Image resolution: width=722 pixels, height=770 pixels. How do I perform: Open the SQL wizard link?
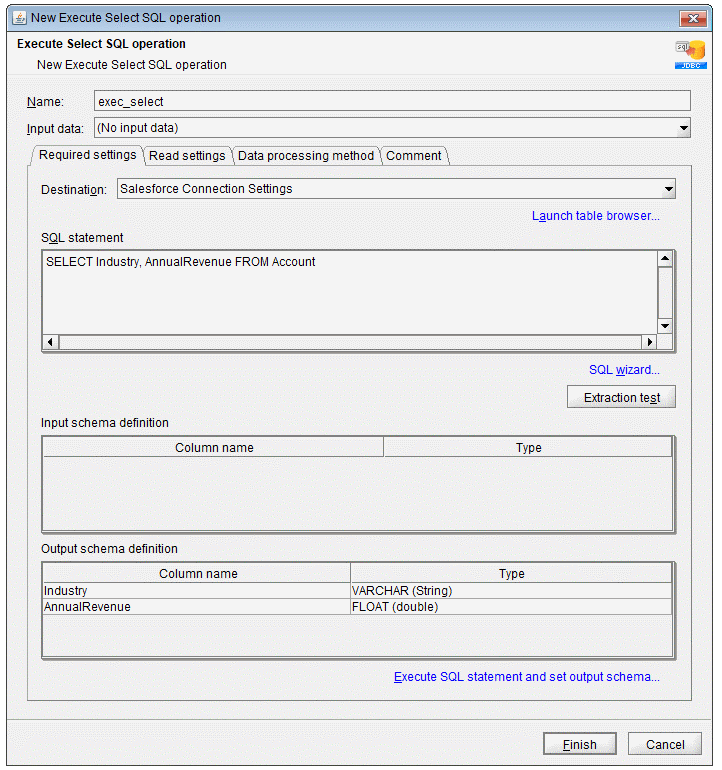pos(624,370)
